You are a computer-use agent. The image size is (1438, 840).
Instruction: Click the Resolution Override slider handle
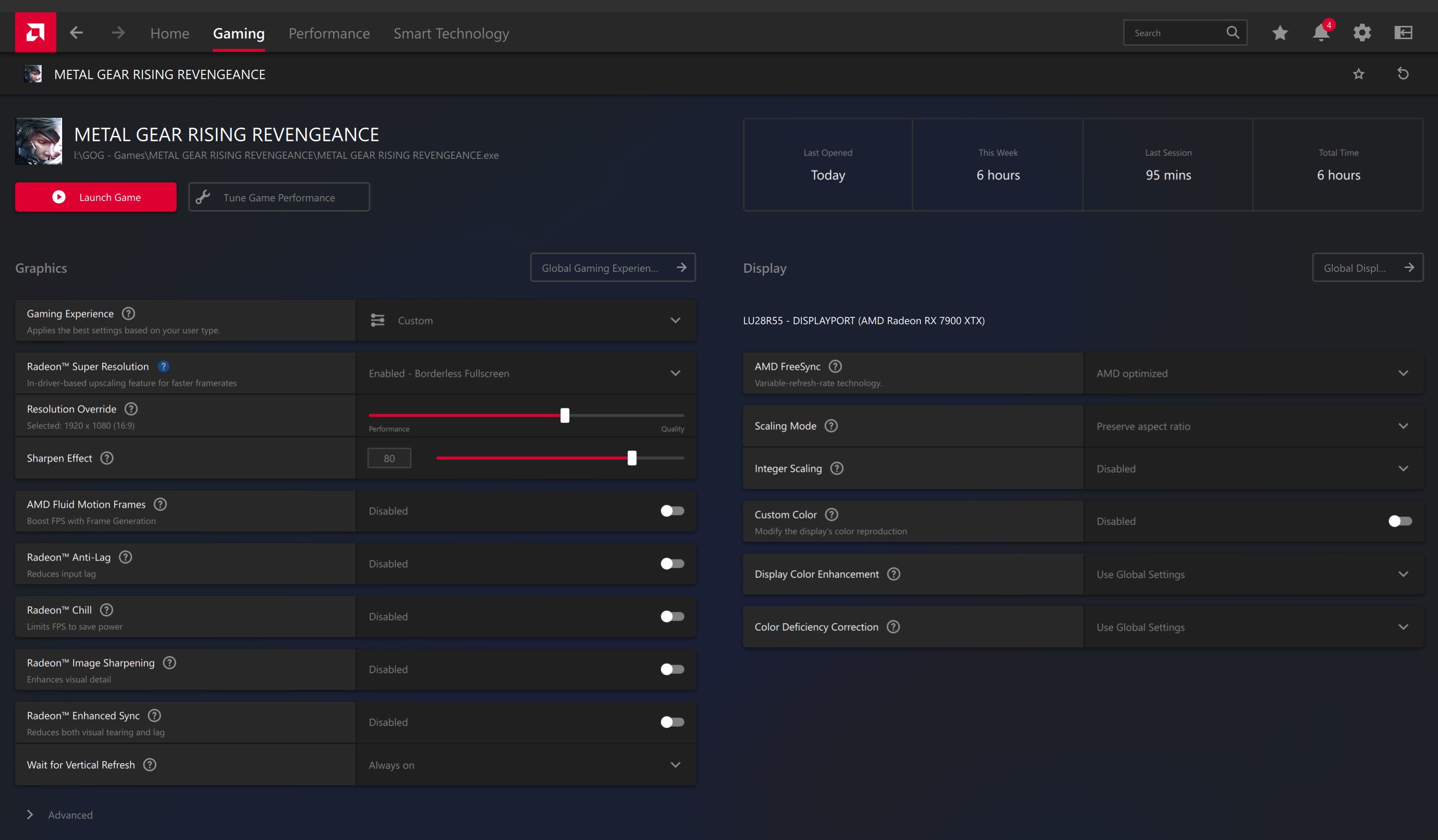click(564, 415)
